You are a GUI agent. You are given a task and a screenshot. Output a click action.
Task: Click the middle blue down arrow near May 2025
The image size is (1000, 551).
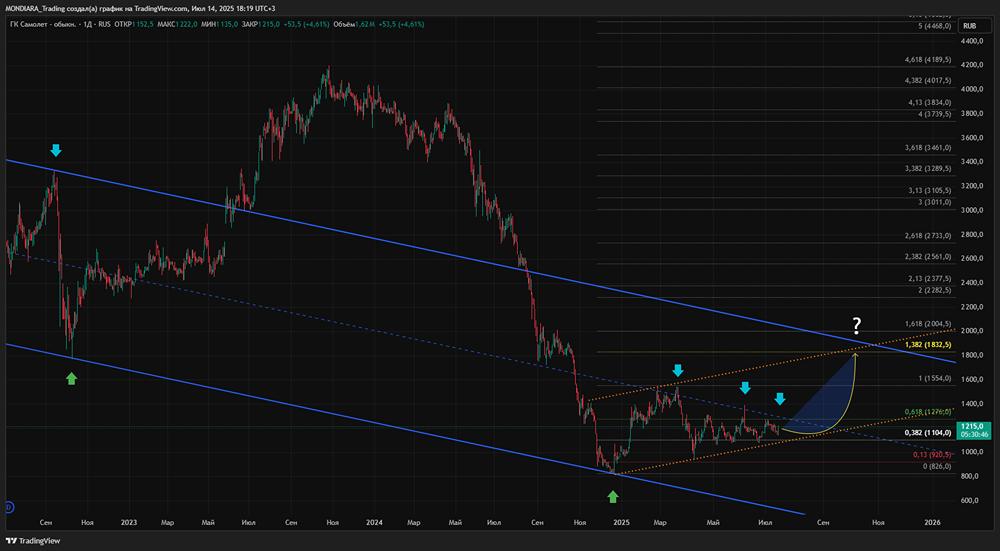point(744,387)
